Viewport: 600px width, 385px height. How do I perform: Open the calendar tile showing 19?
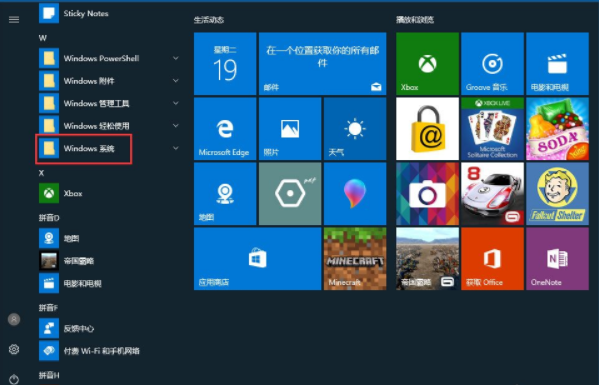coord(225,64)
